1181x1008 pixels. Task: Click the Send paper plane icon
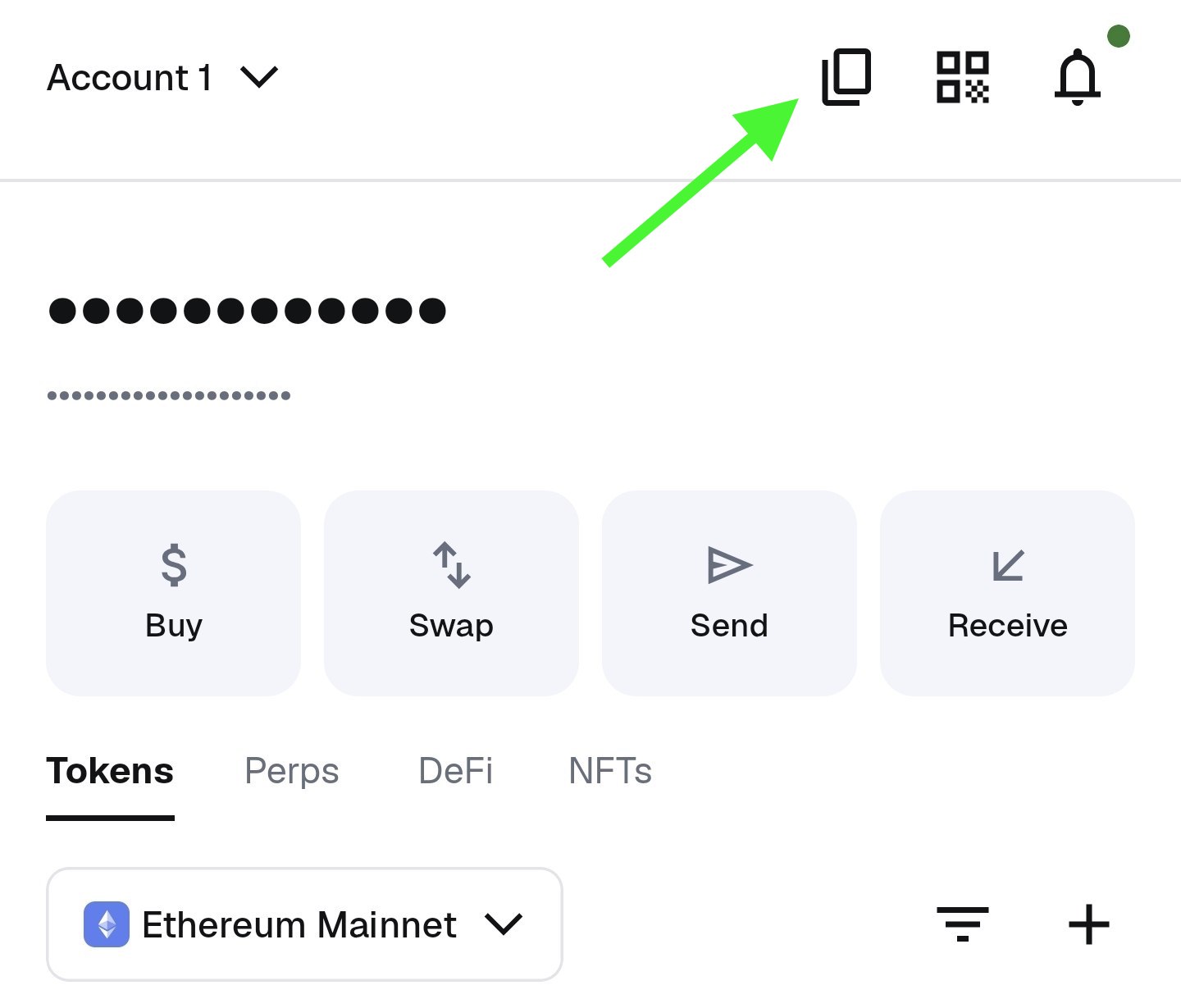coord(729,565)
